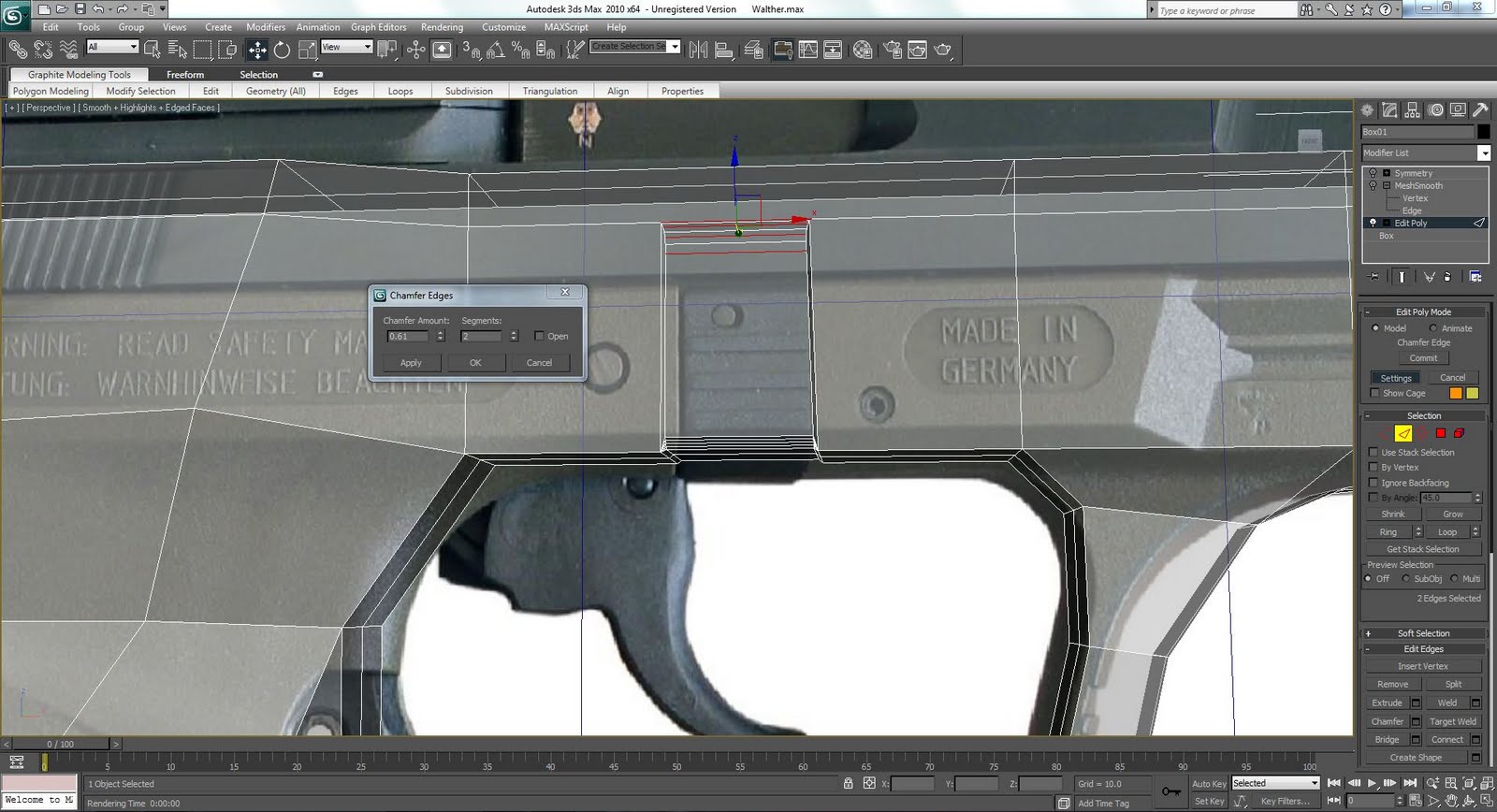
Task: Click the Bind to Space Warp icon
Action: point(68,50)
